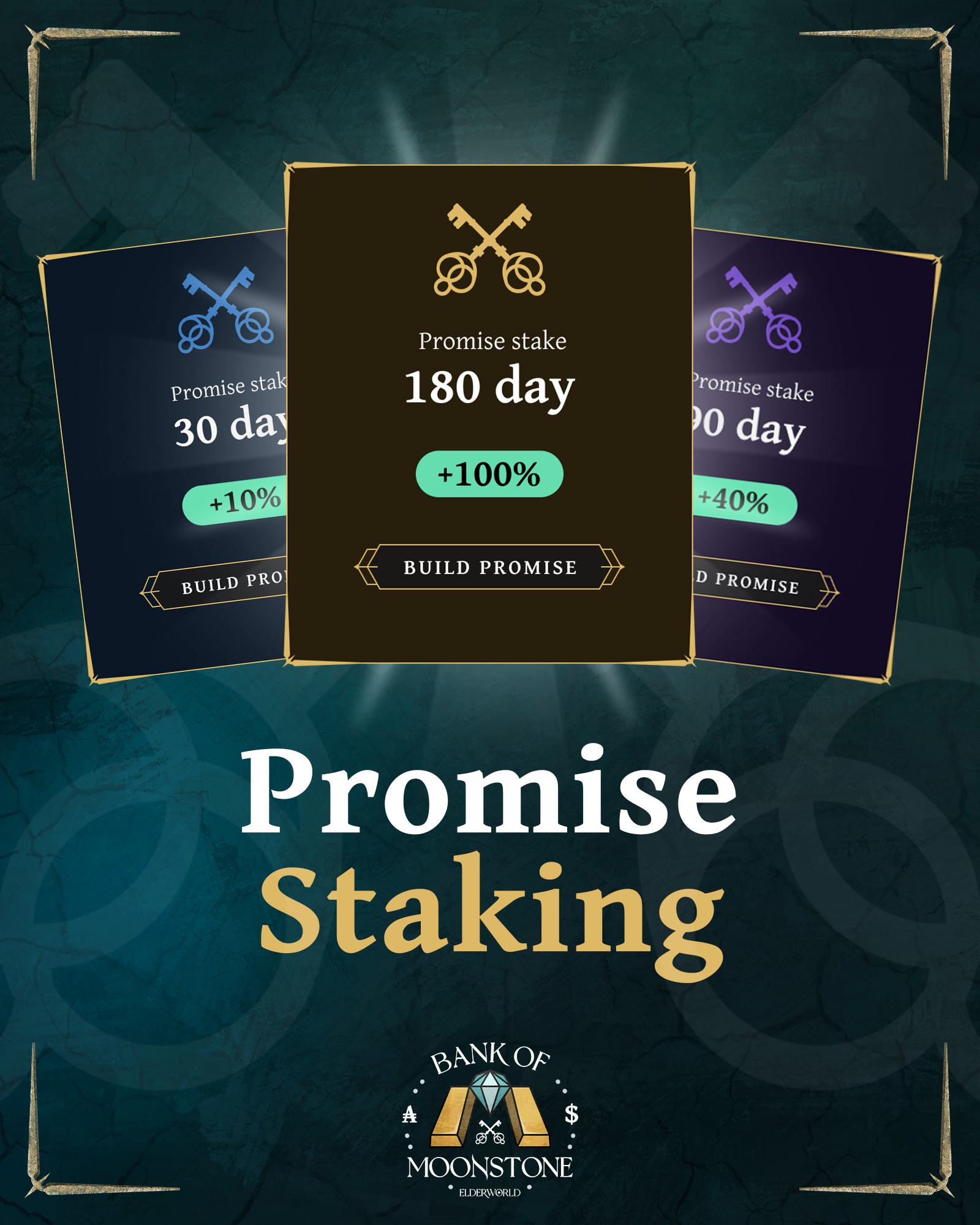This screenshot has height=1225, width=980.
Task: Click the 30 day card text
Action: pos(231,426)
